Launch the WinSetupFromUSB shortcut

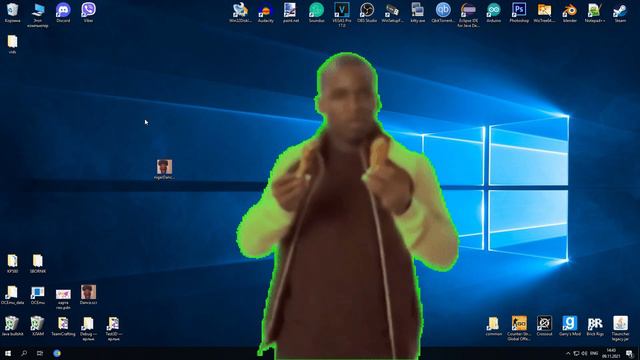[x=392, y=13]
